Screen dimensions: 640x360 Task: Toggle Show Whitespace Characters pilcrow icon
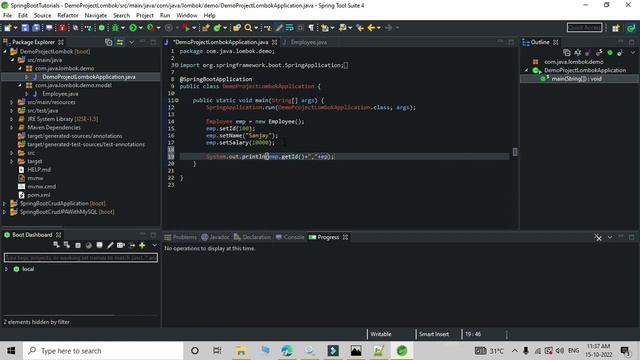311,28
